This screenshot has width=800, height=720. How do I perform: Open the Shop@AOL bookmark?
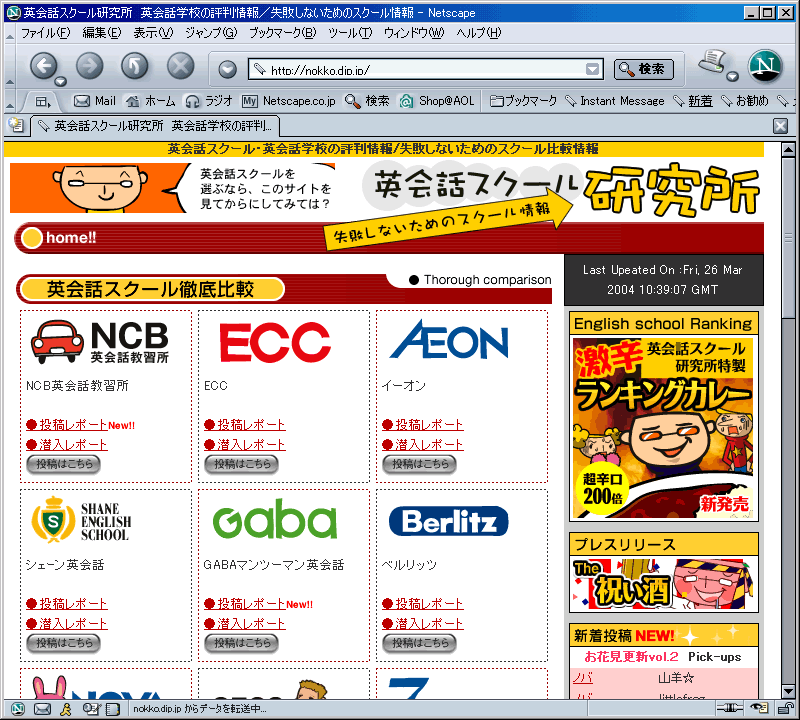437,101
